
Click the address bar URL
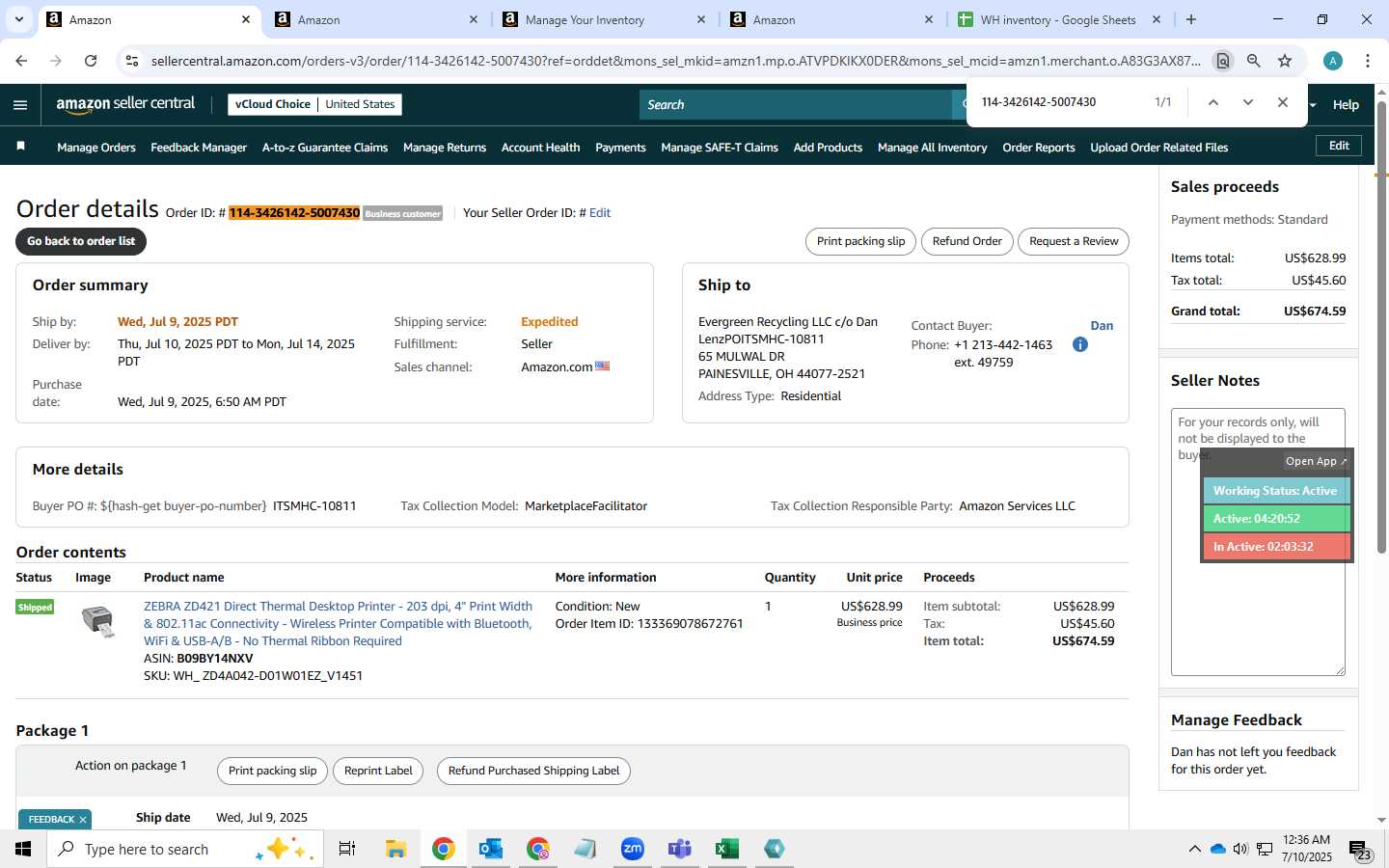pyautogui.click(x=675, y=61)
